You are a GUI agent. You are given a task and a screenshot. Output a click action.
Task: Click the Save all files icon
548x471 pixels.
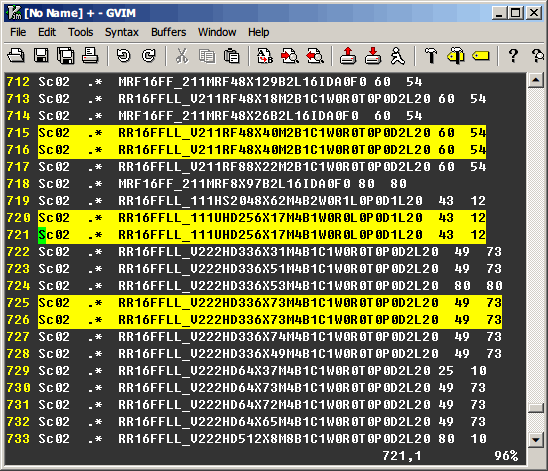click(66, 56)
